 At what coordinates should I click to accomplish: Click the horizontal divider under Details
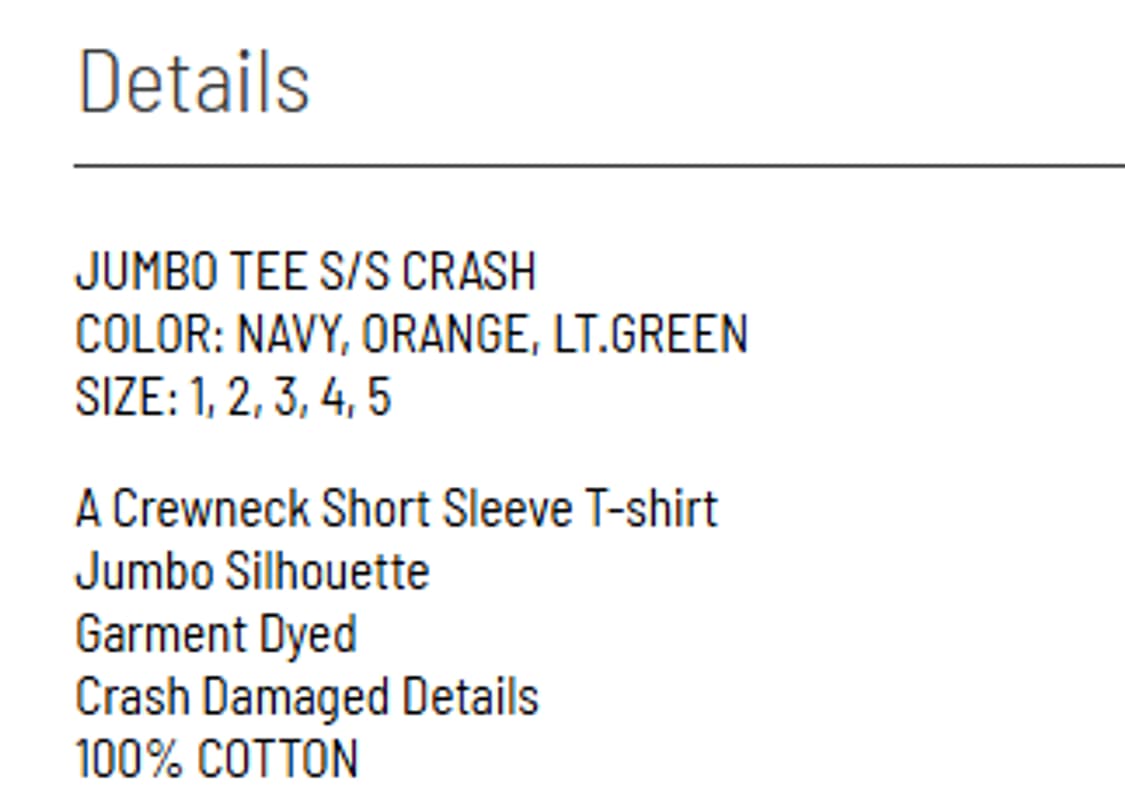coord(600,165)
